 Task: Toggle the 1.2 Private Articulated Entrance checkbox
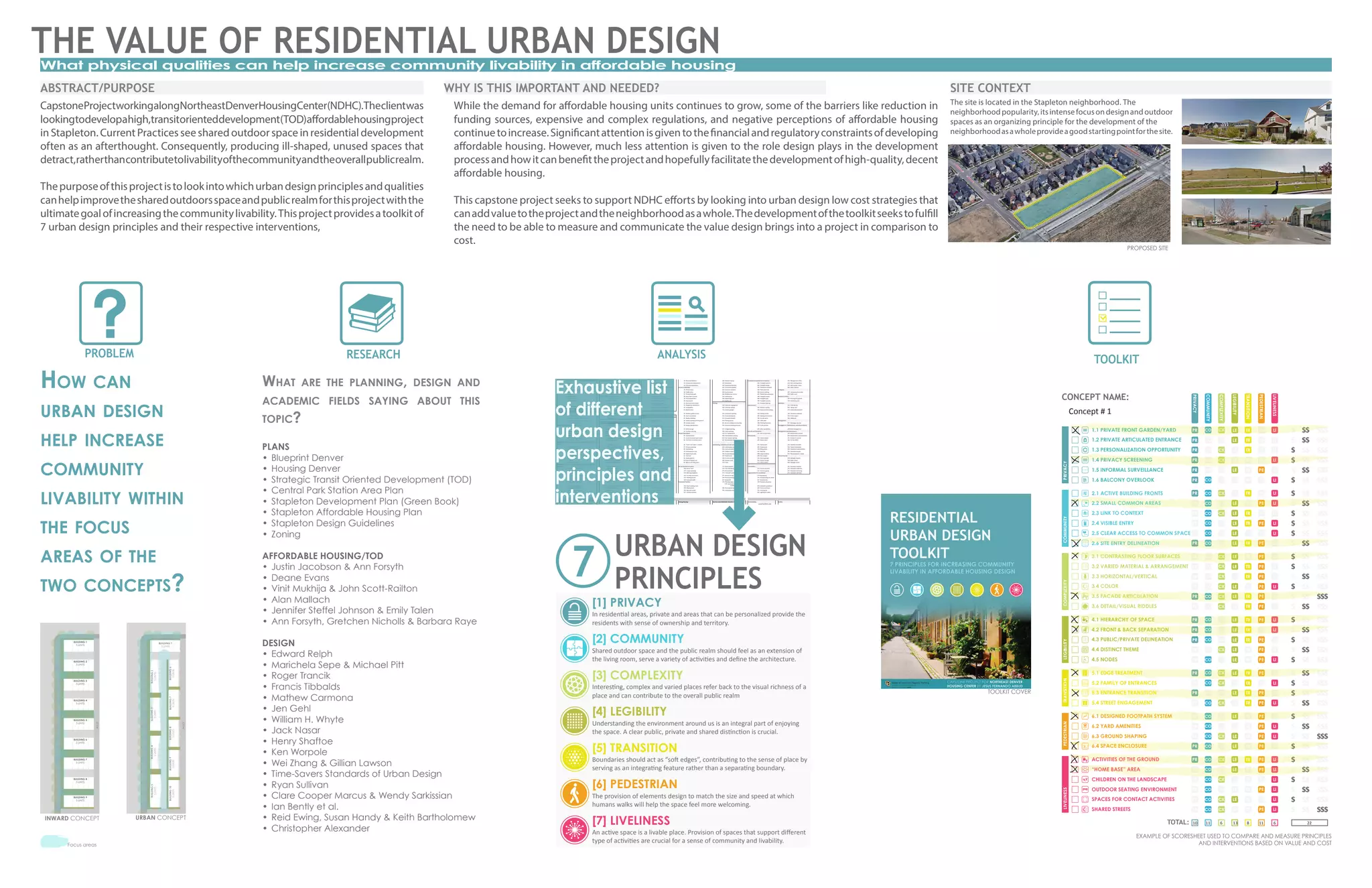[x=1075, y=440]
